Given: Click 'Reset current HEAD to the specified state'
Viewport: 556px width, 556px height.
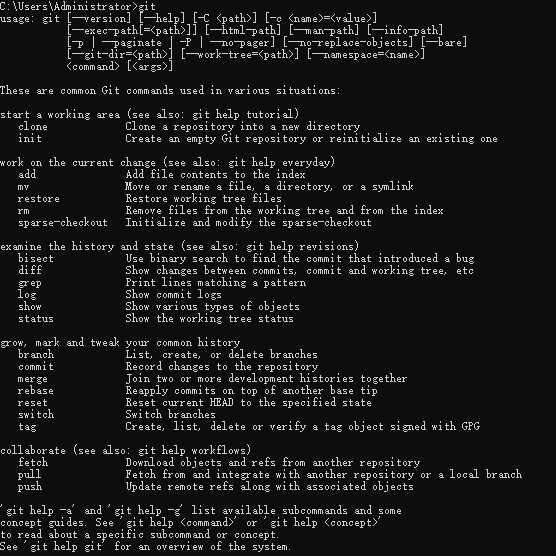Looking at the screenshot, I should click(249, 403).
